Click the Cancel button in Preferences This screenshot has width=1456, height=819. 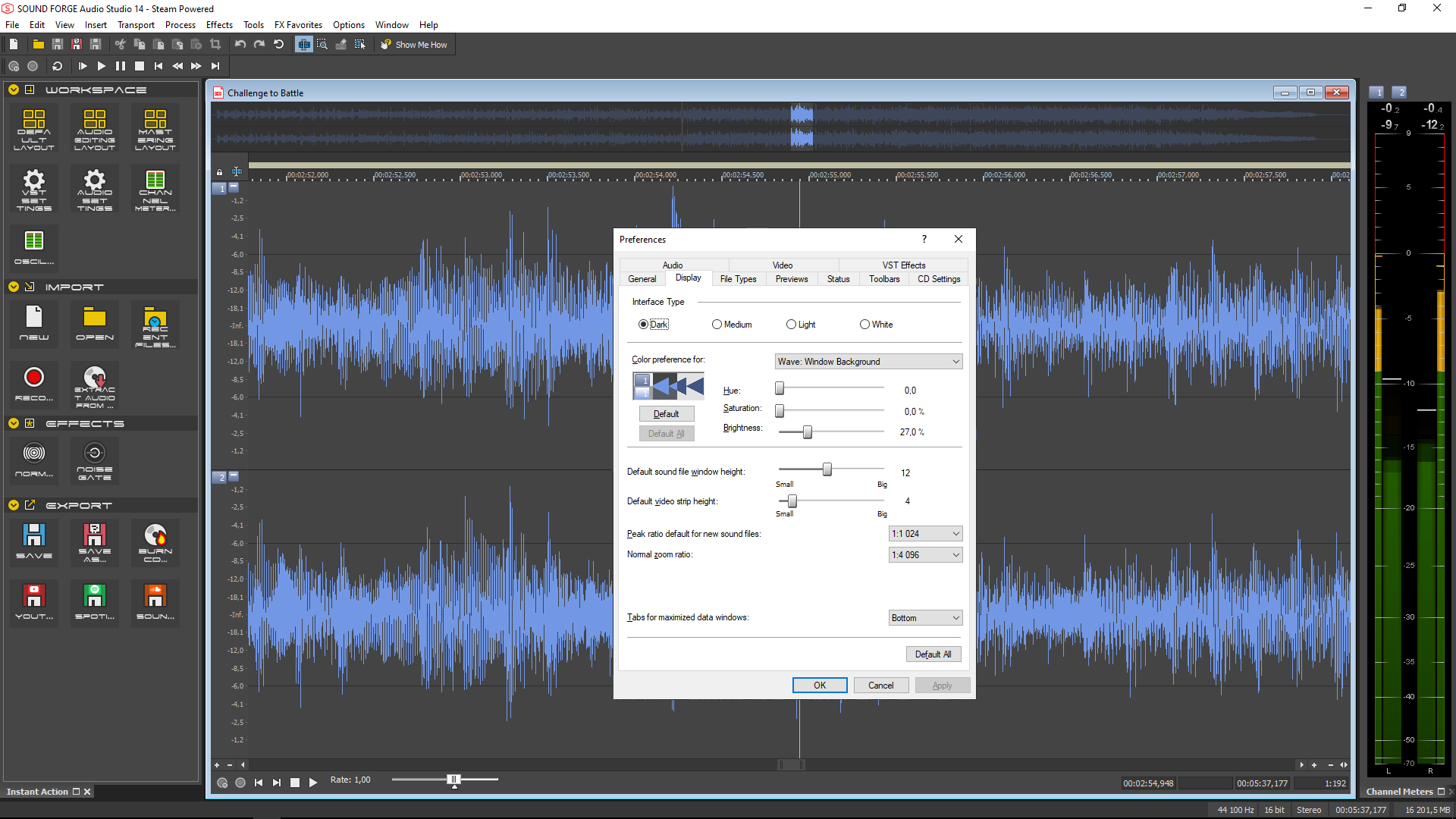(880, 686)
